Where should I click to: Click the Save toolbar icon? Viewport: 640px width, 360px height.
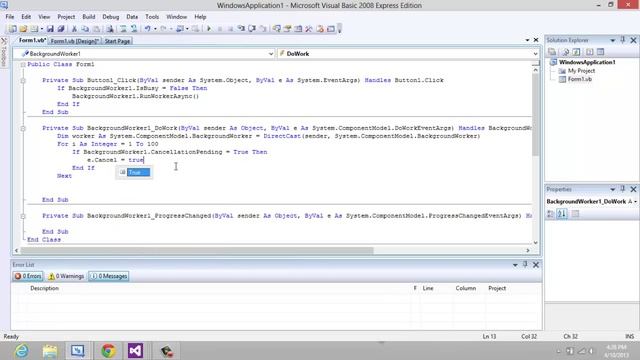[50, 29]
